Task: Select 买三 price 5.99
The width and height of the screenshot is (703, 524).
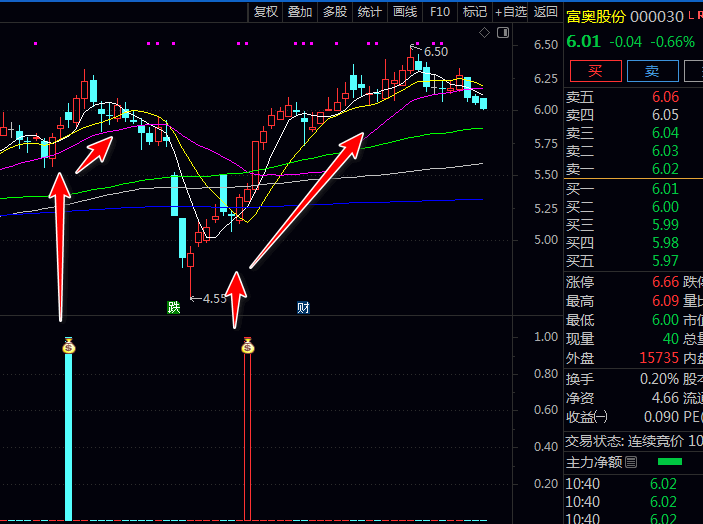Action: [665, 225]
